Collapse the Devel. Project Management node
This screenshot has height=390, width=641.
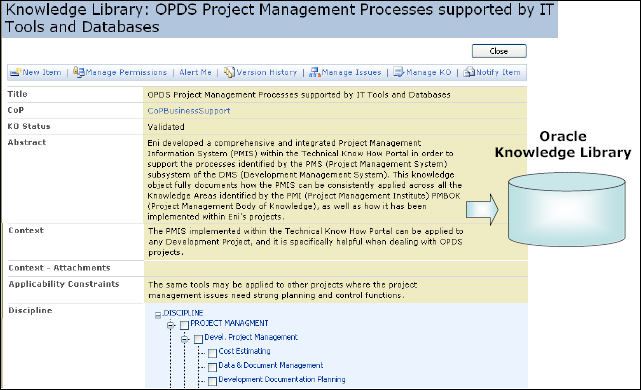click(x=185, y=339)
